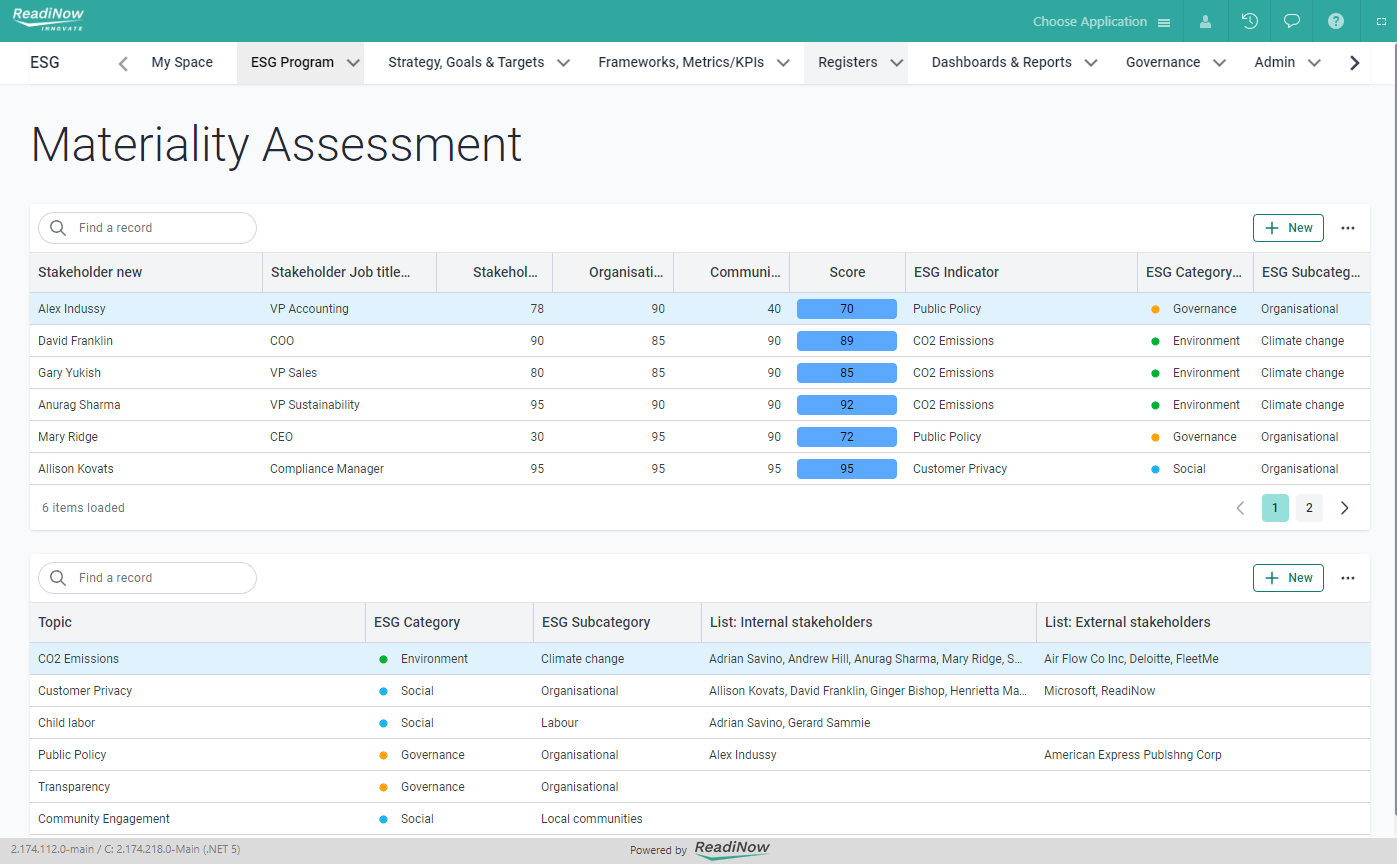Open more options ellipsis for top table
1397x864 pixels.
point(1348,228)
